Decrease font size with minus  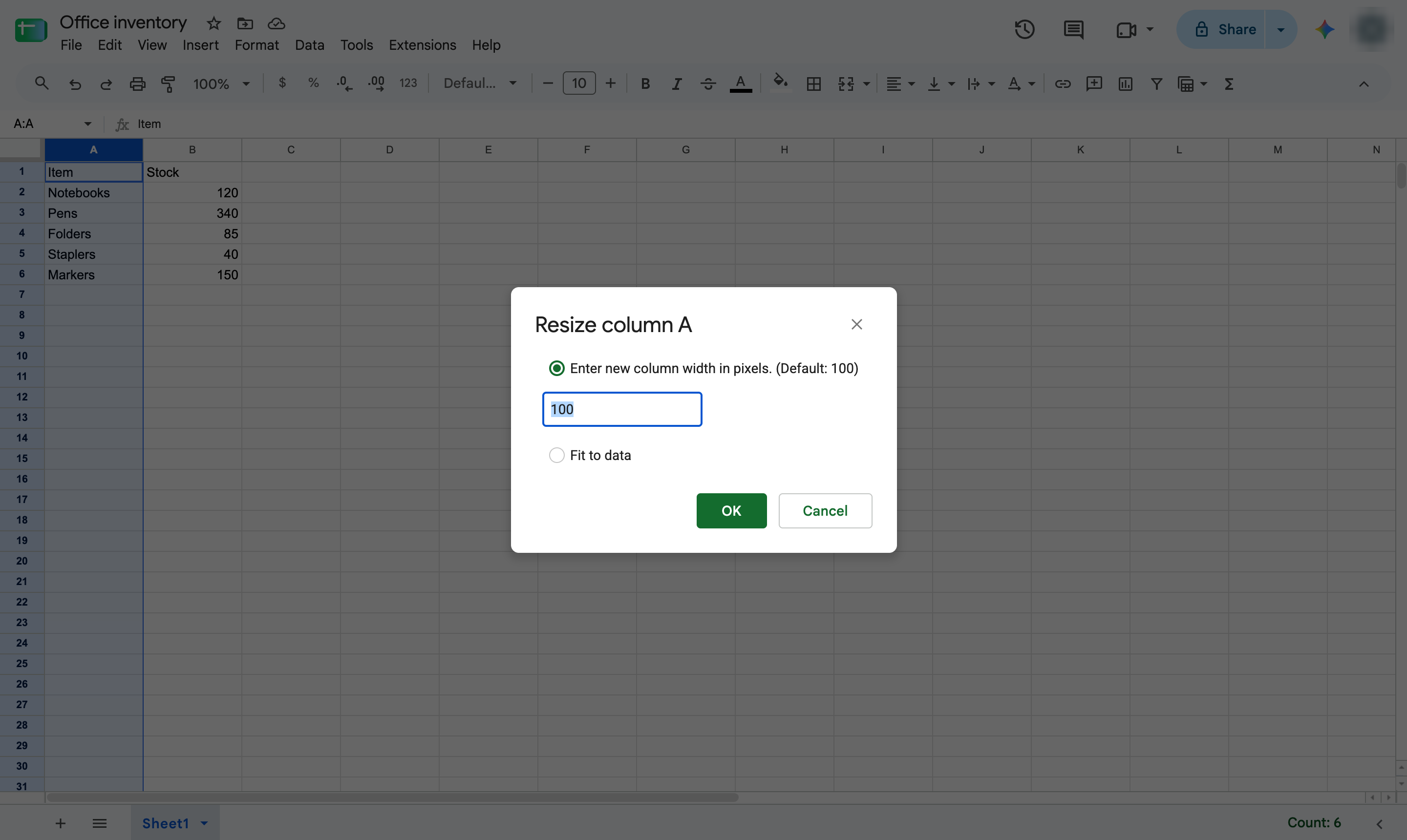coord(548,84)
